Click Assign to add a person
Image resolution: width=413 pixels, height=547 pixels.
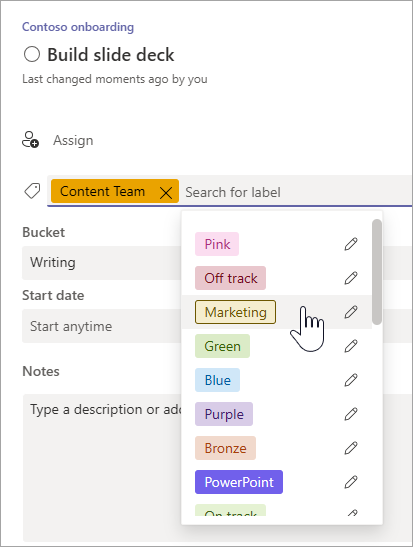click(73, 140)
